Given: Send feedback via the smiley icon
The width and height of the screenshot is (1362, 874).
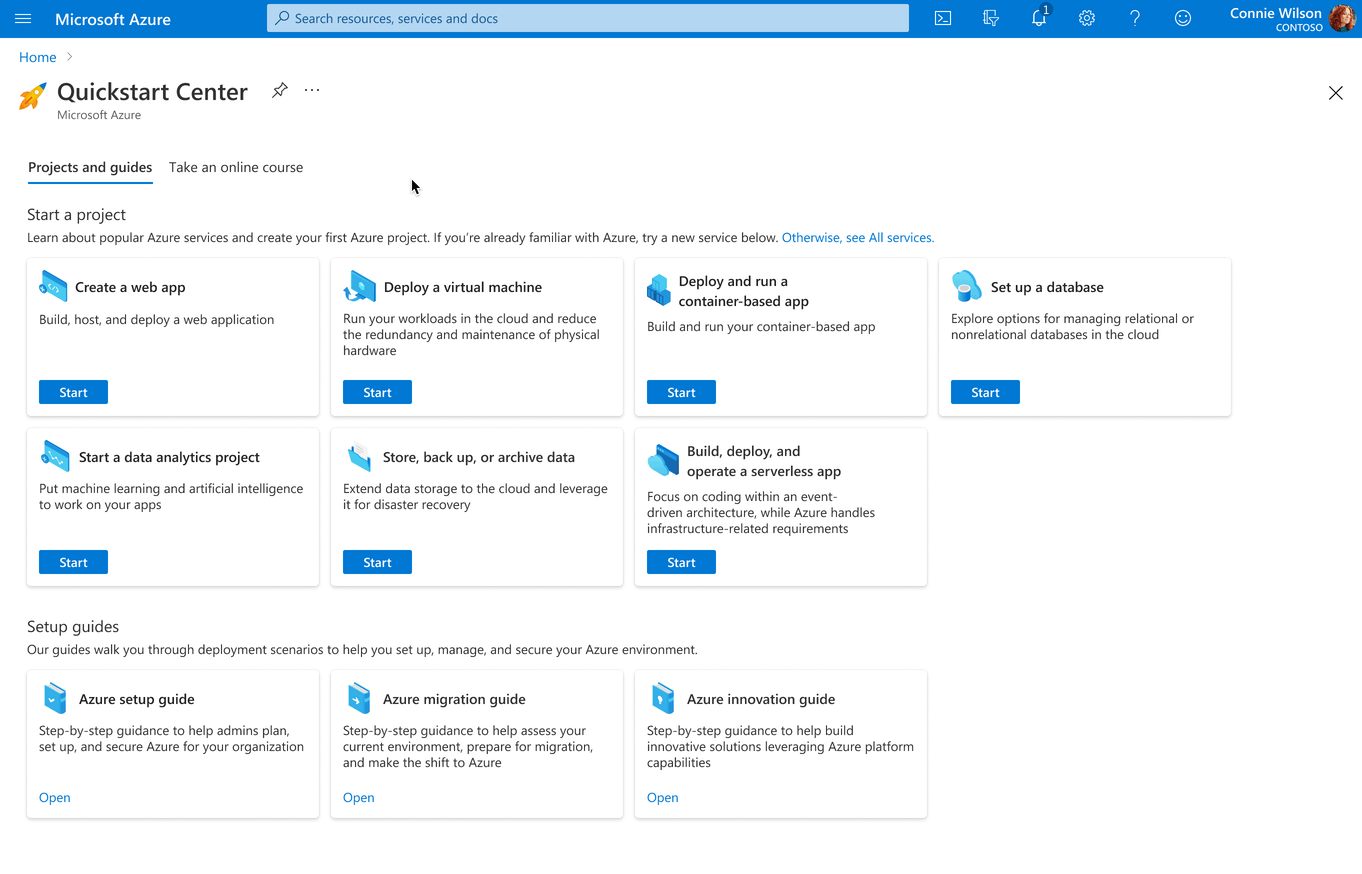Looking at the screenshot, I should (1182, 18).
